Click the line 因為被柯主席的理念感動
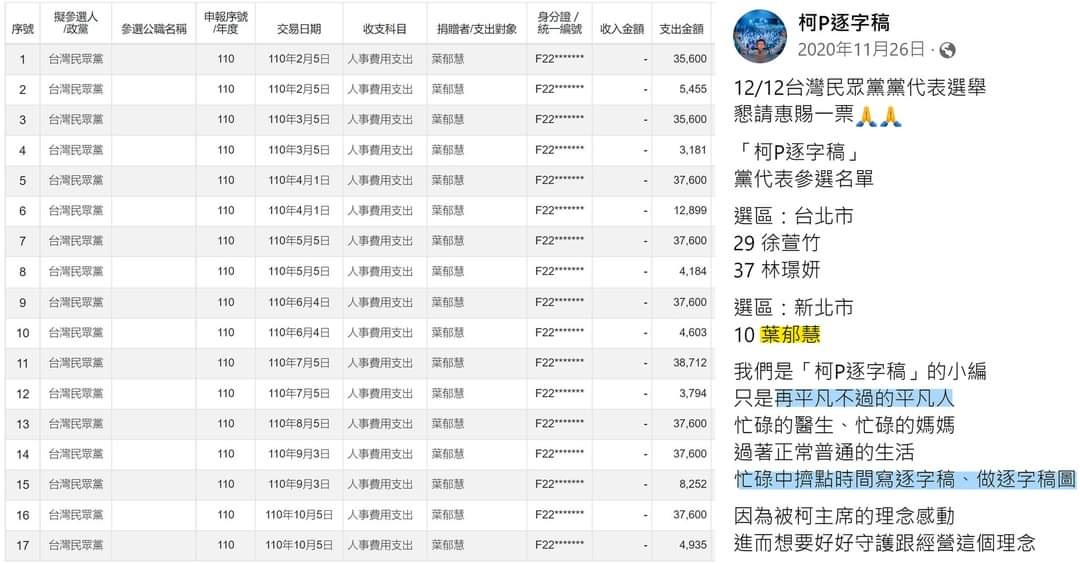 (844, 516)
